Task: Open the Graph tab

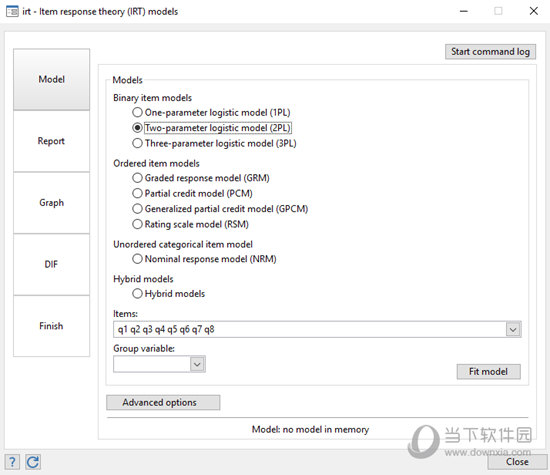Action: pyautogui.click(x=52, y=203)
